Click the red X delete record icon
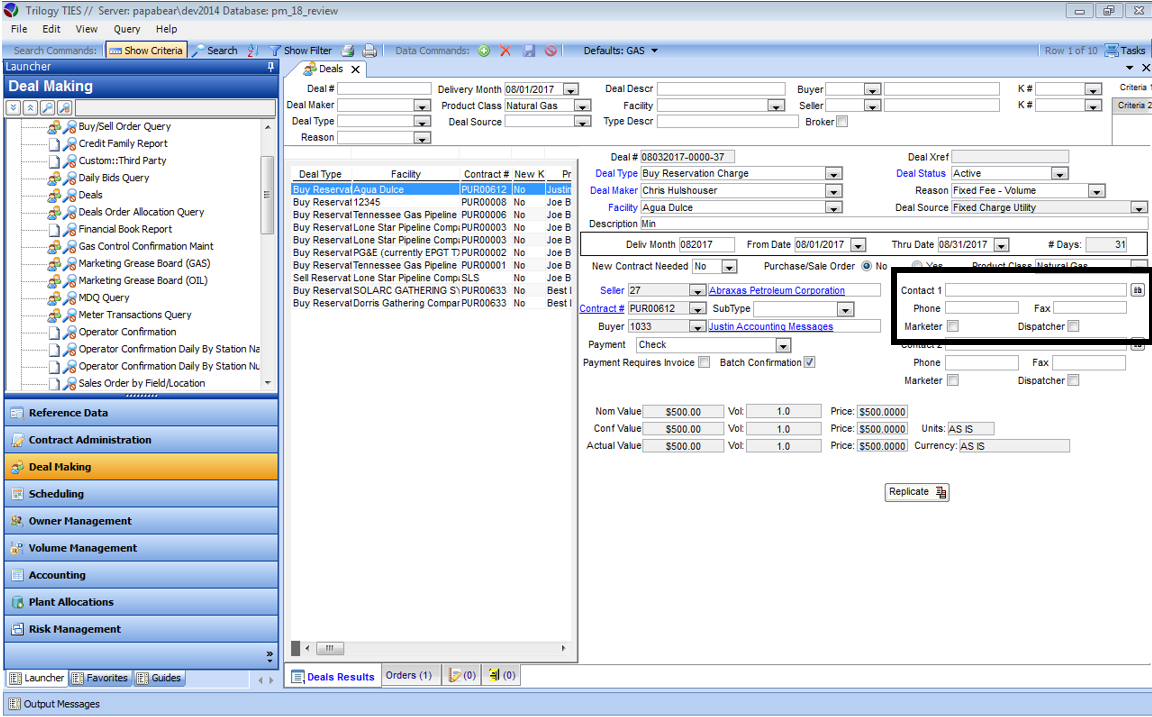Viewport: 1152px width, 717px height. click(x=505, y=50)
